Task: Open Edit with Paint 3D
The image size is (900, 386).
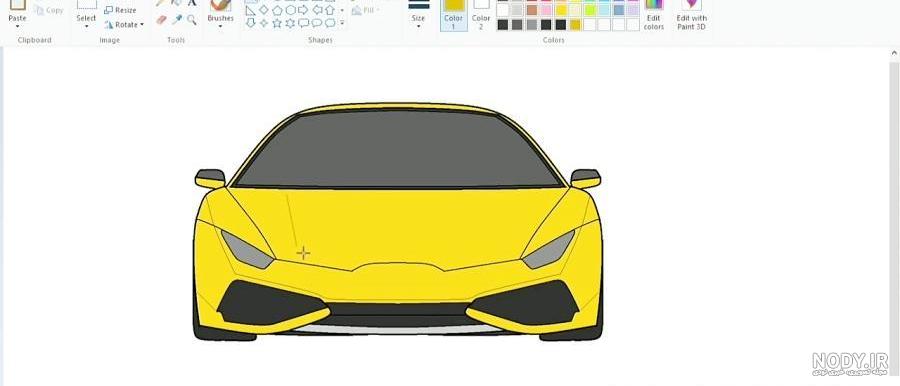Action: (x=691, y=16)
